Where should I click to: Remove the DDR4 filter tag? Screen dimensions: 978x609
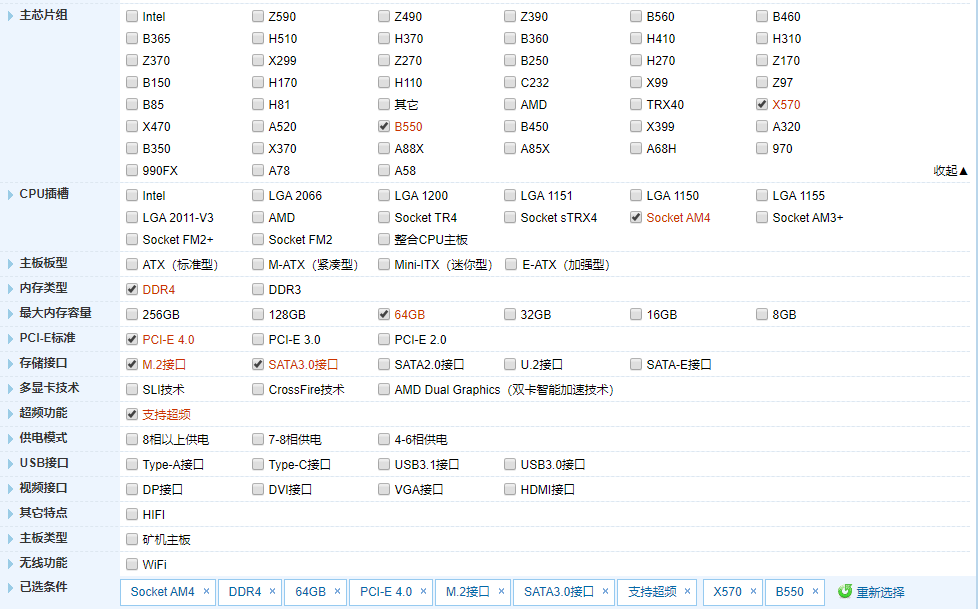272,592
